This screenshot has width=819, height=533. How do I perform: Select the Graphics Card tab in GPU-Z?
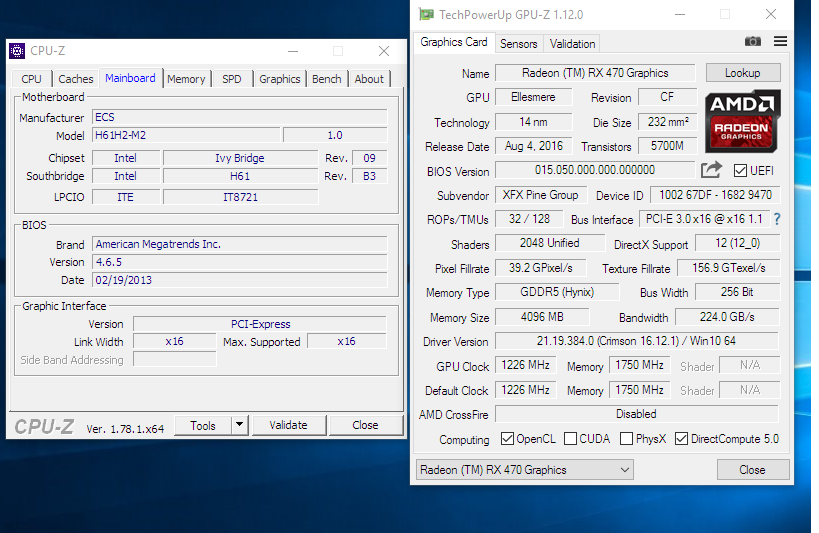453,42
